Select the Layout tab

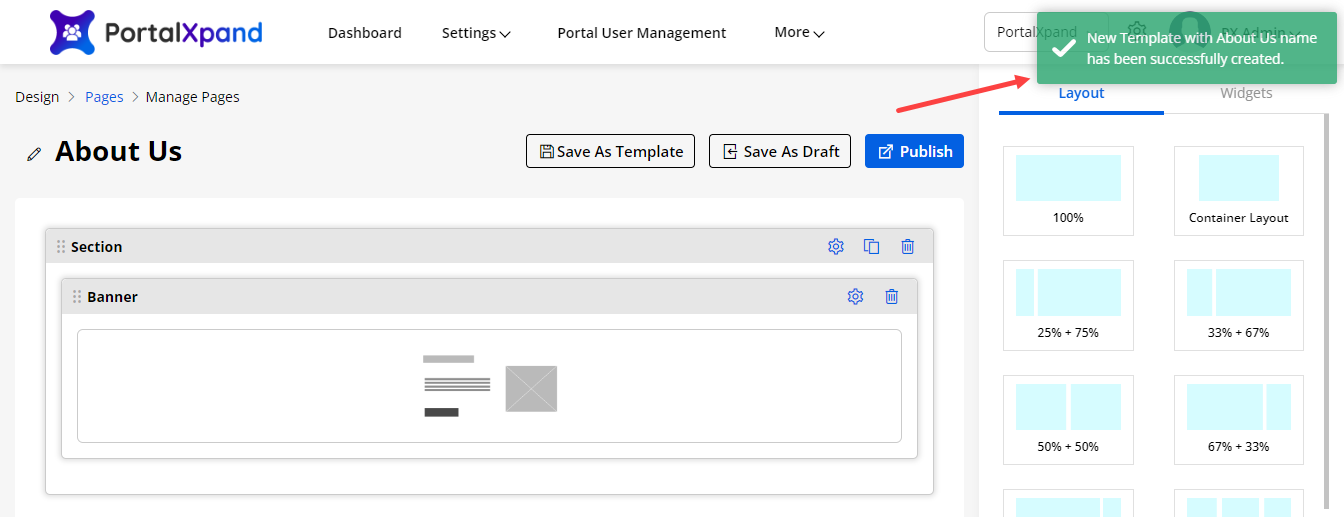coord(1081,93)
